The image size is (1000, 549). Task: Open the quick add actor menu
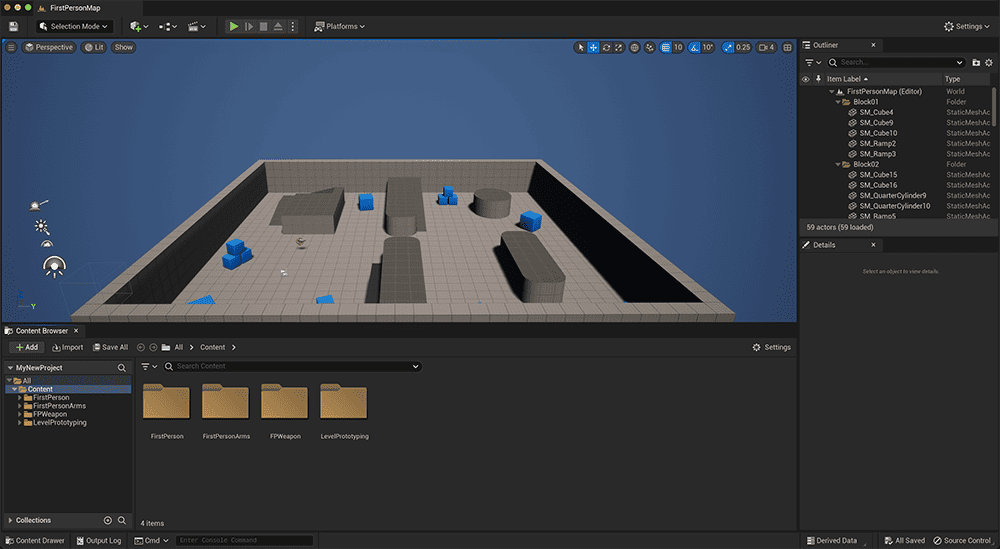coord(139,26)
